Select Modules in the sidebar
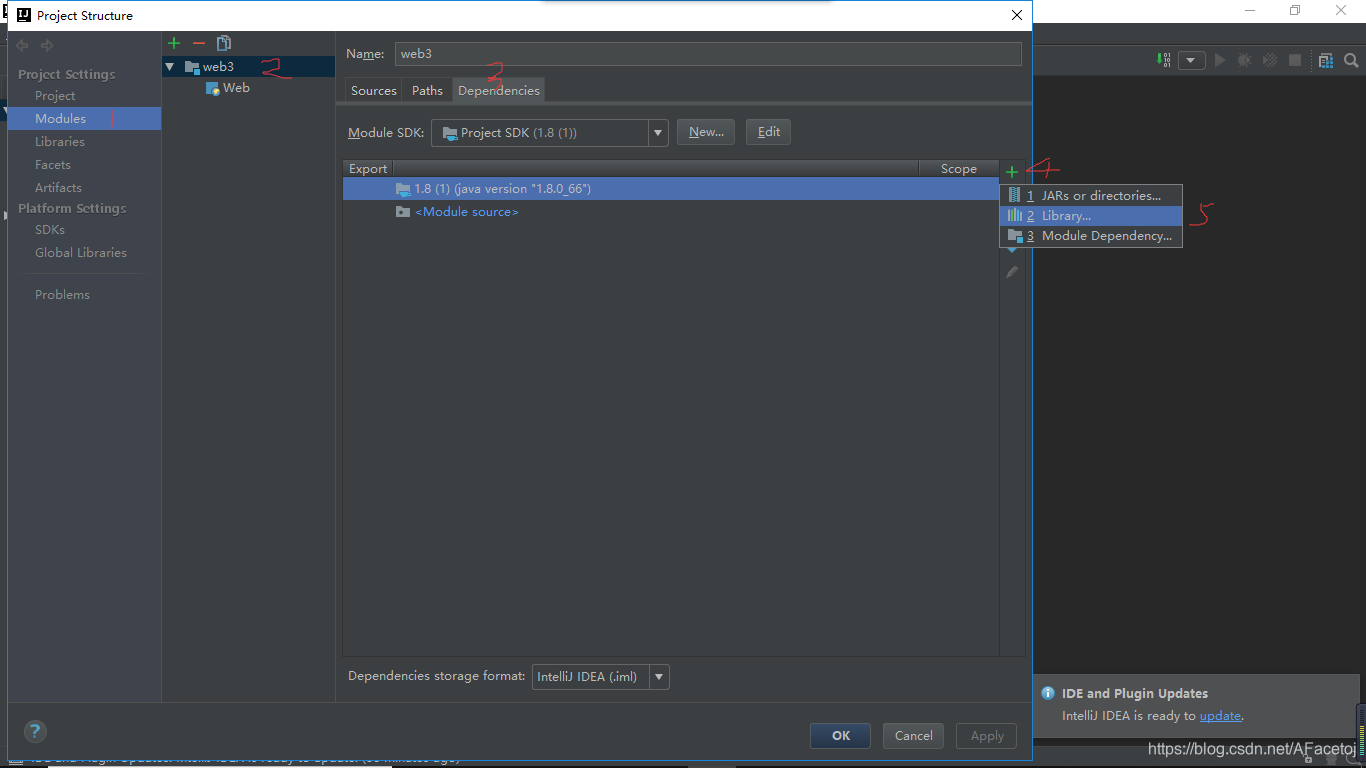Screen dimensions: 1366x768 point(84,118)
